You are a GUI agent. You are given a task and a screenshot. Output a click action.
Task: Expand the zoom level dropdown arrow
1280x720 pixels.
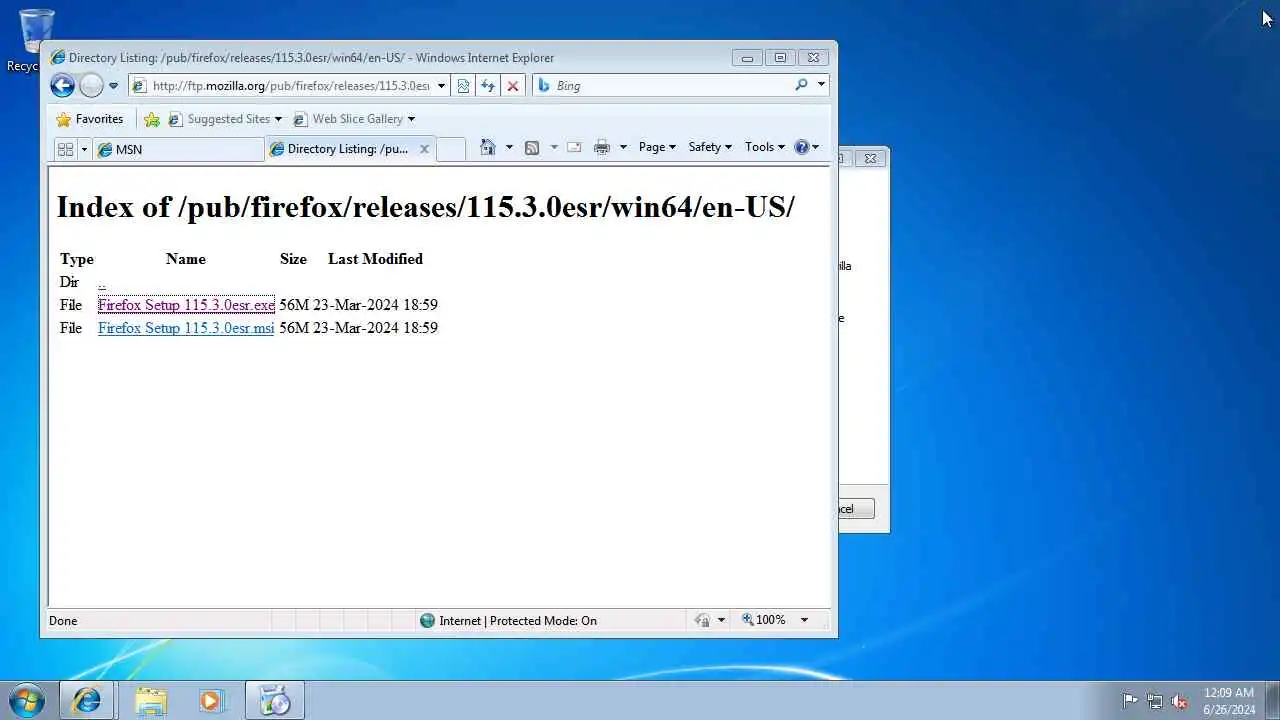pyautogui.click(x=804, y=620)
